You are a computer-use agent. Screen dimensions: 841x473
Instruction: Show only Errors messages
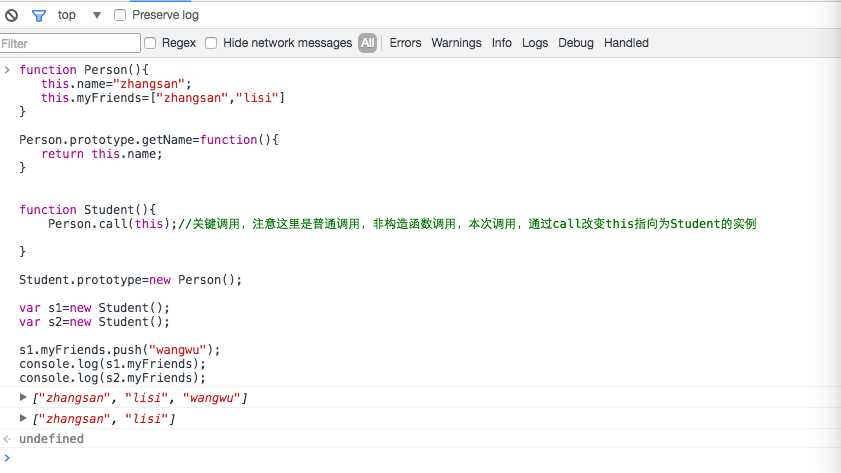click(405, 43)
